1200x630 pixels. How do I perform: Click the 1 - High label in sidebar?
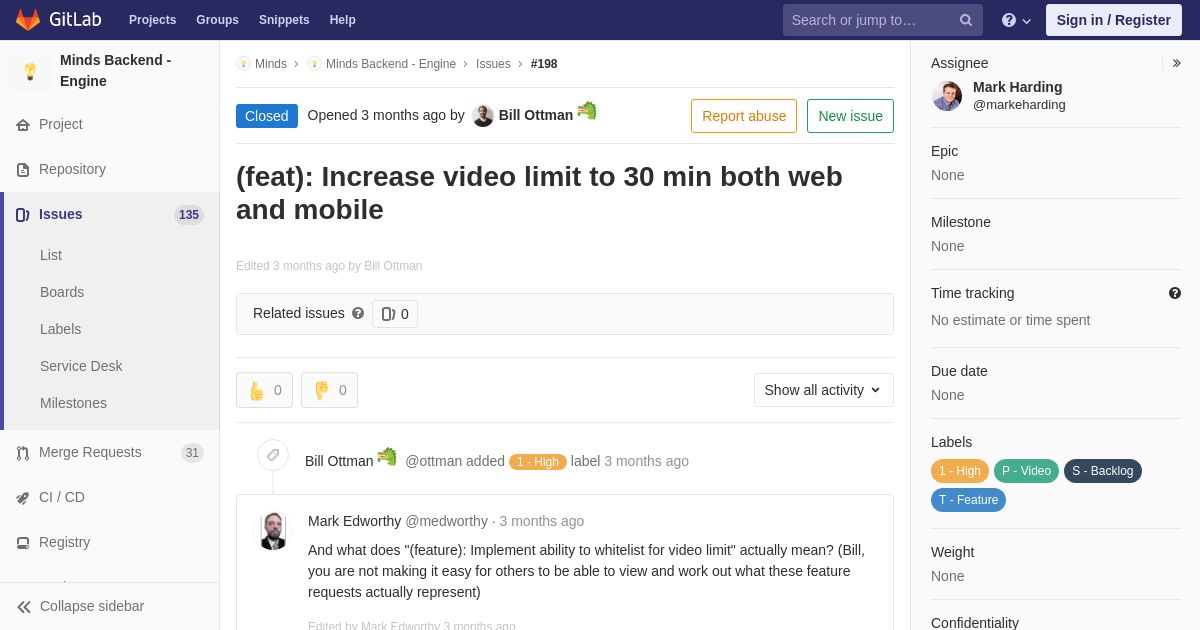(x=960, y=471)
